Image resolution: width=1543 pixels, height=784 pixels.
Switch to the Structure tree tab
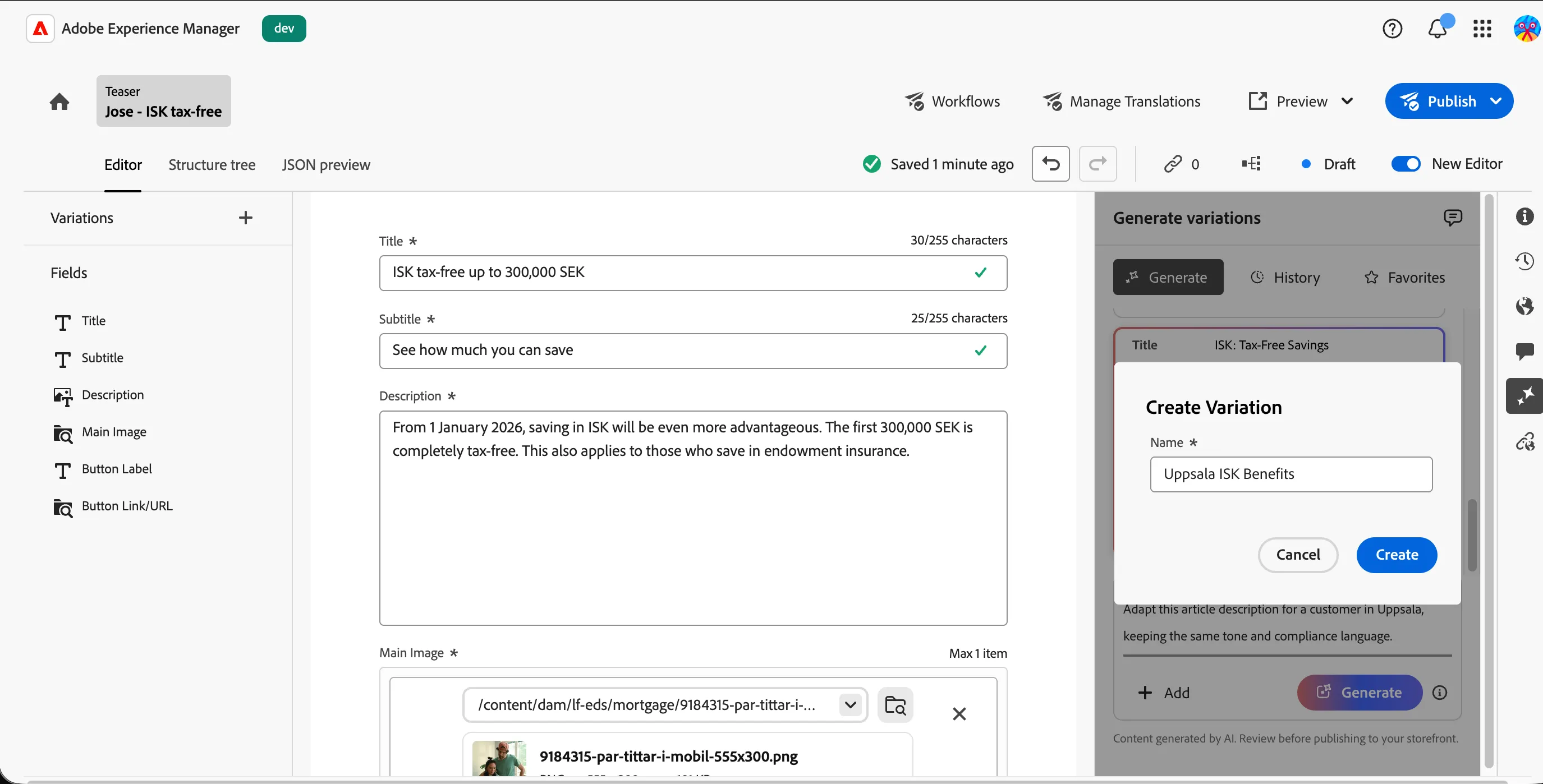click(212, 164)
